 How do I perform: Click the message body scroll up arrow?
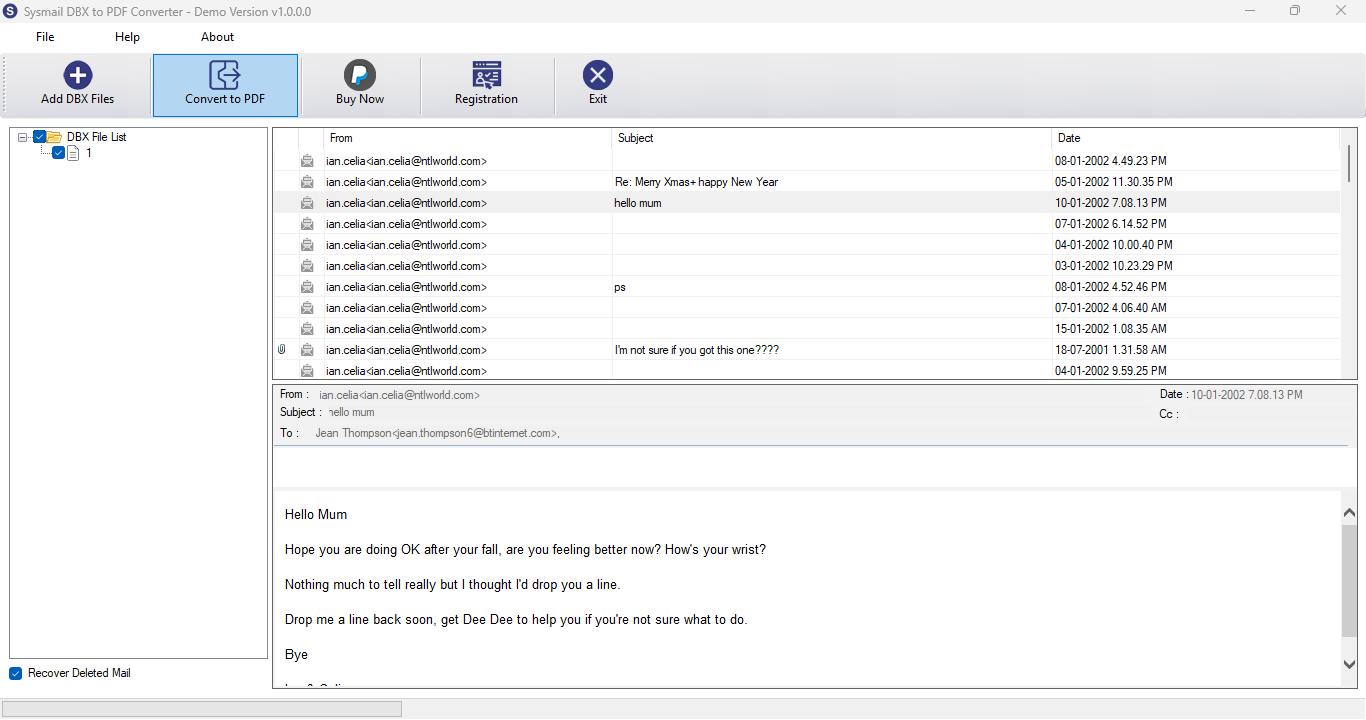pos(1349,512)
